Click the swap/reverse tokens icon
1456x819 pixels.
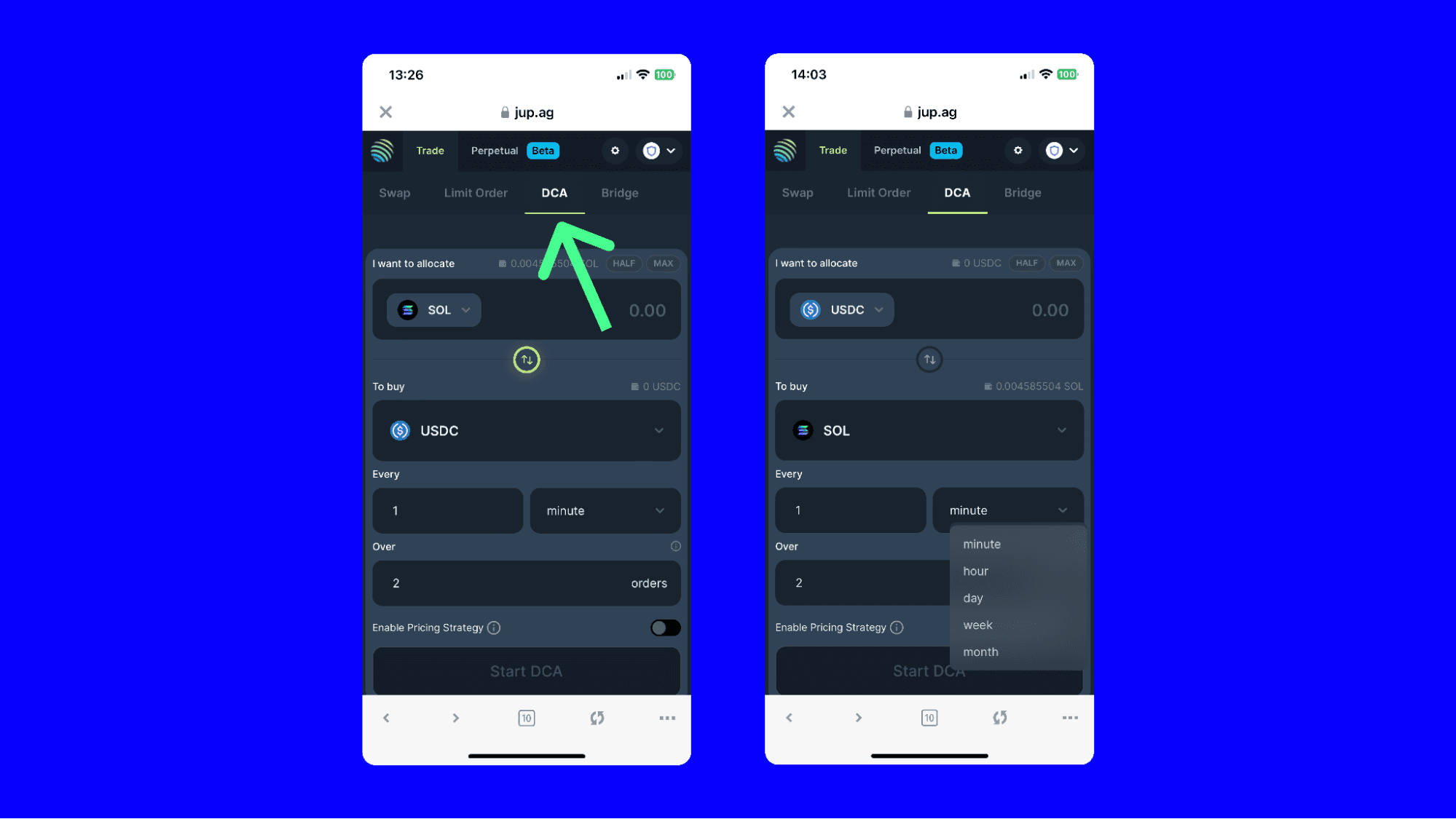(x=527, y=359)
